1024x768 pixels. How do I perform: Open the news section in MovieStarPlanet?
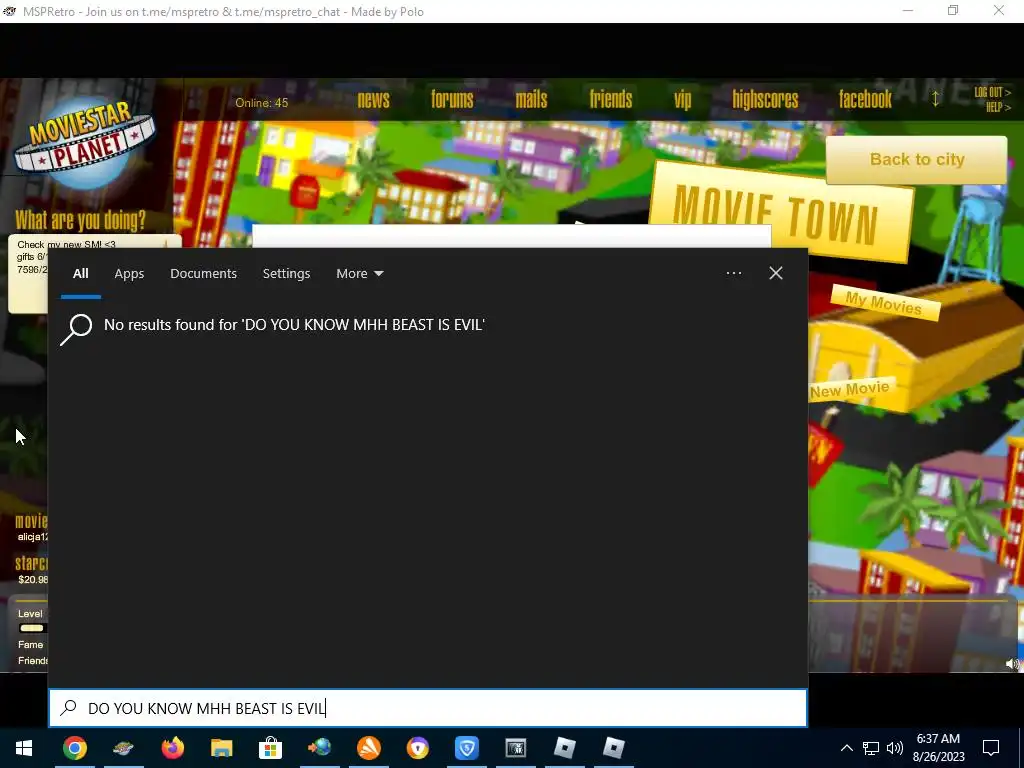(x=374, y=99)
